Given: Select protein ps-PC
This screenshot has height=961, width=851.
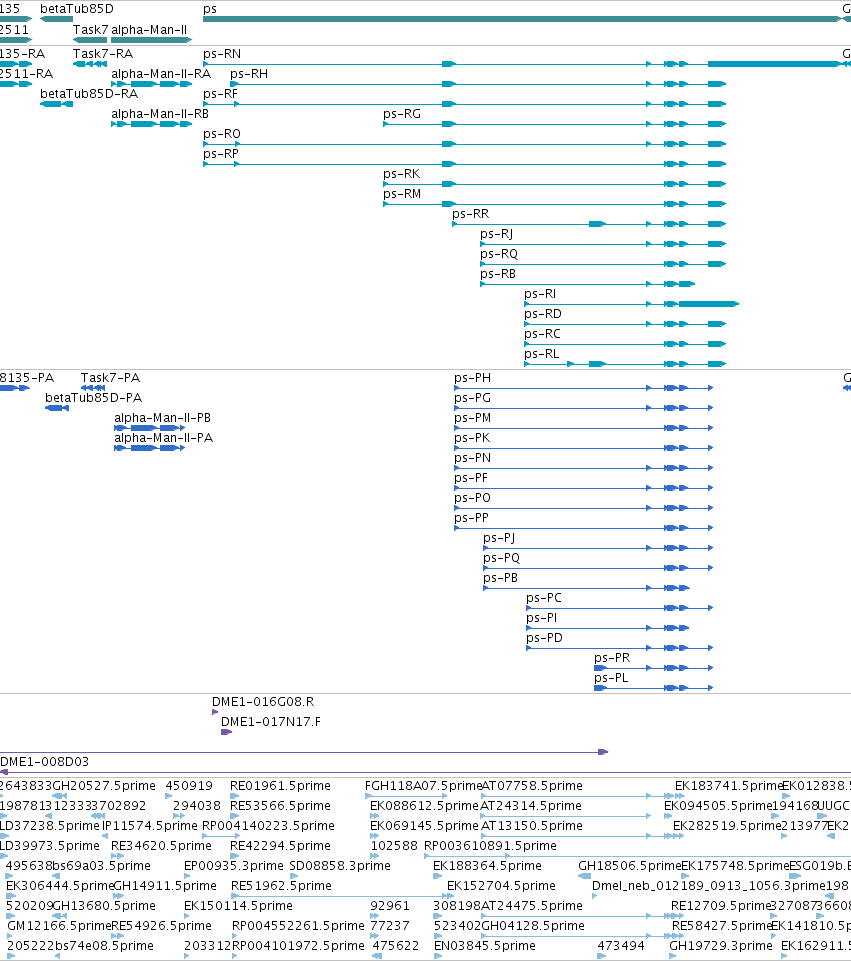Looking at the screenshot, I should tap(620, 608).
